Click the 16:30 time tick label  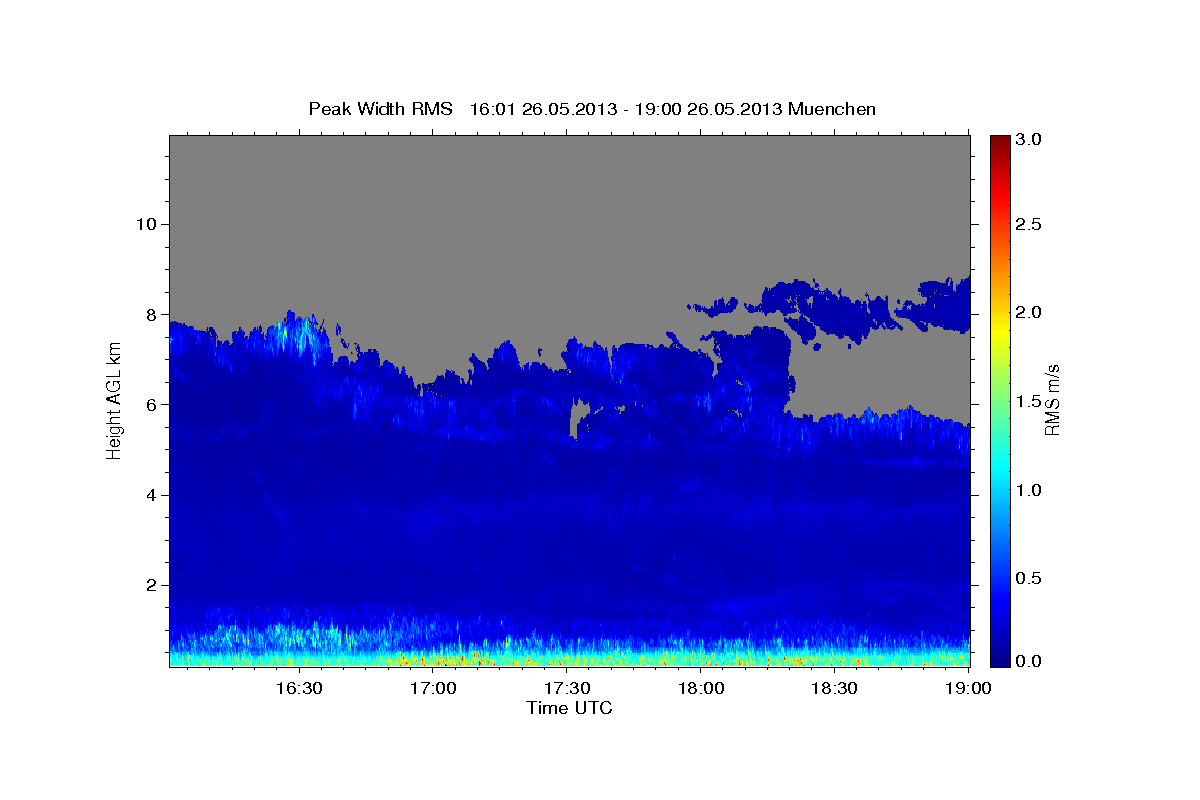pos(299,688)
